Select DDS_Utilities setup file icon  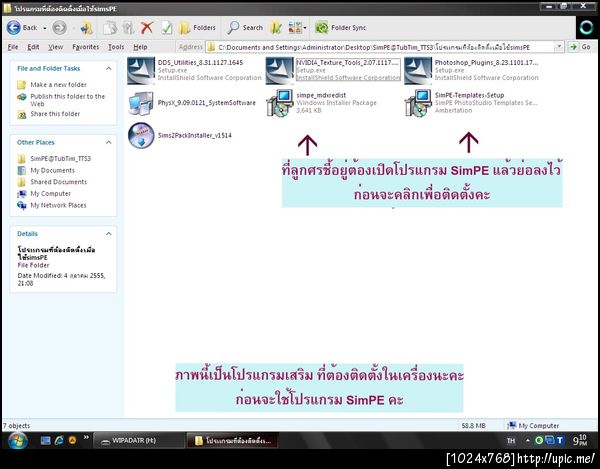point(141,71)
